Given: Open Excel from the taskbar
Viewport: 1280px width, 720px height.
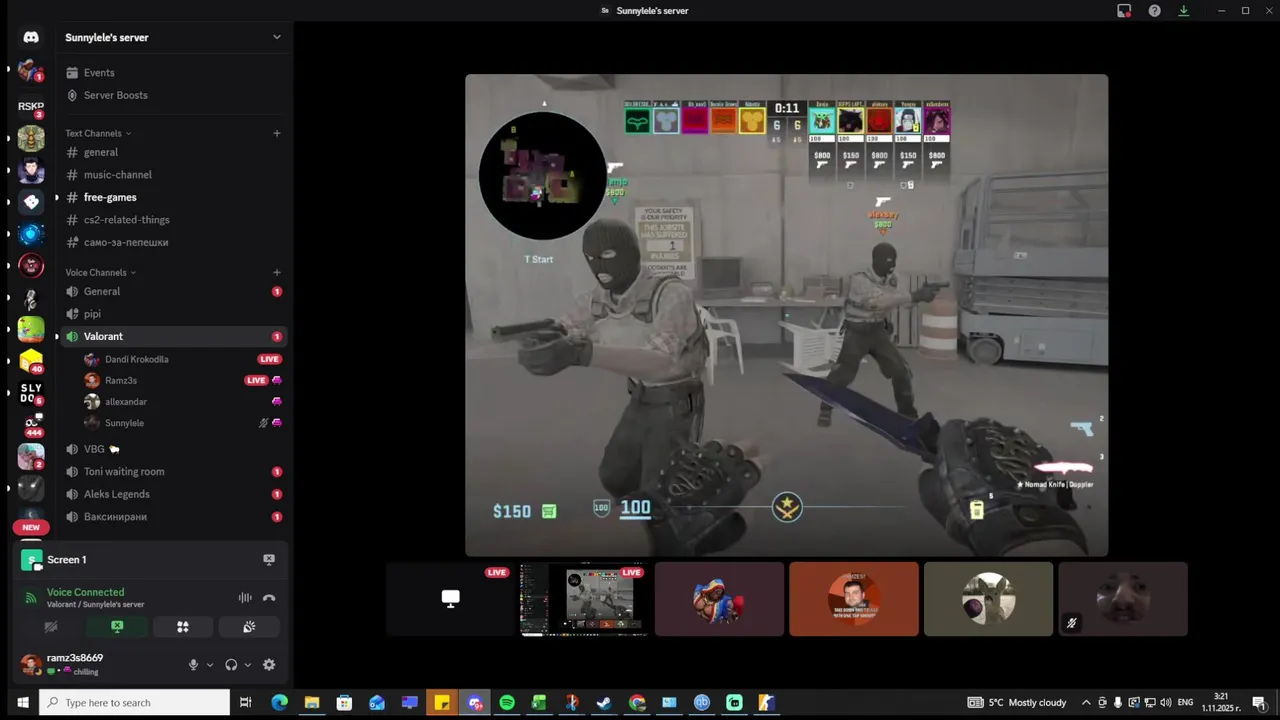Looking at the screenshot, I should click(x=539, y=703).
